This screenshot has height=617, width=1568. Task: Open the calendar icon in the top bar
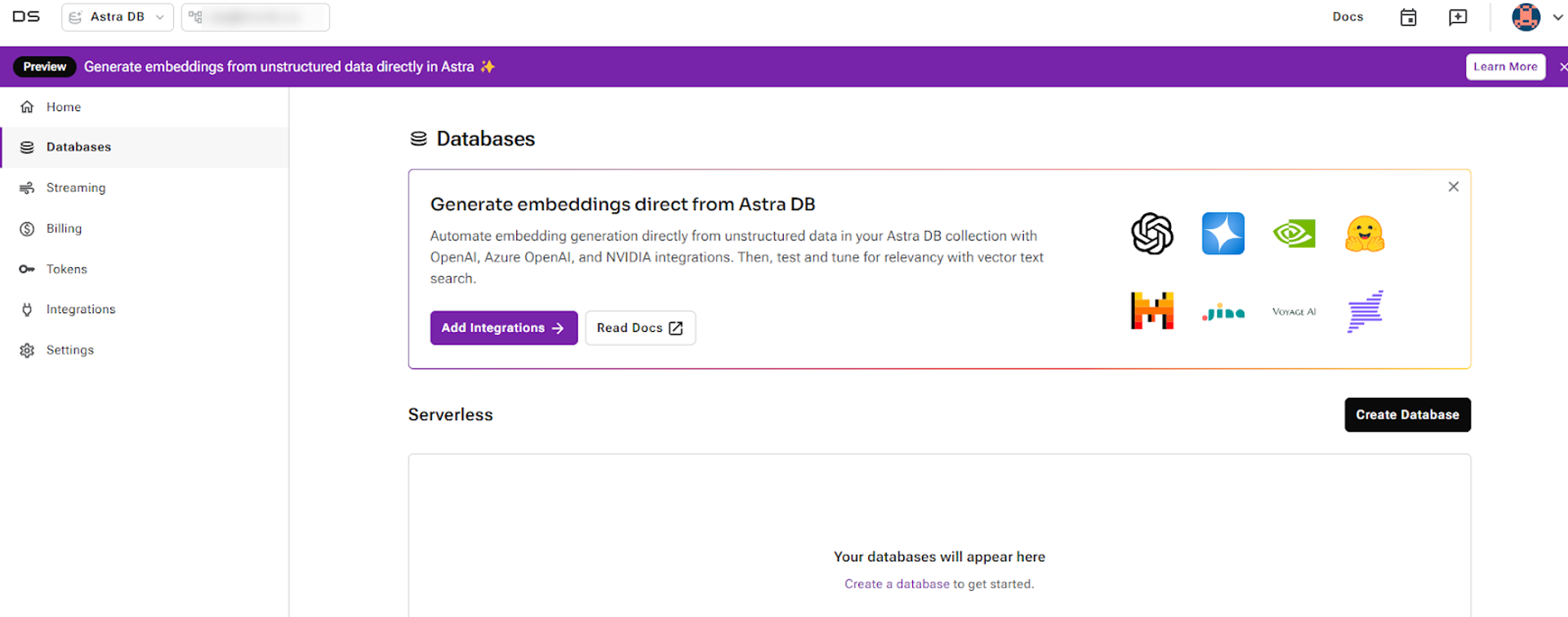(1408, 17)
